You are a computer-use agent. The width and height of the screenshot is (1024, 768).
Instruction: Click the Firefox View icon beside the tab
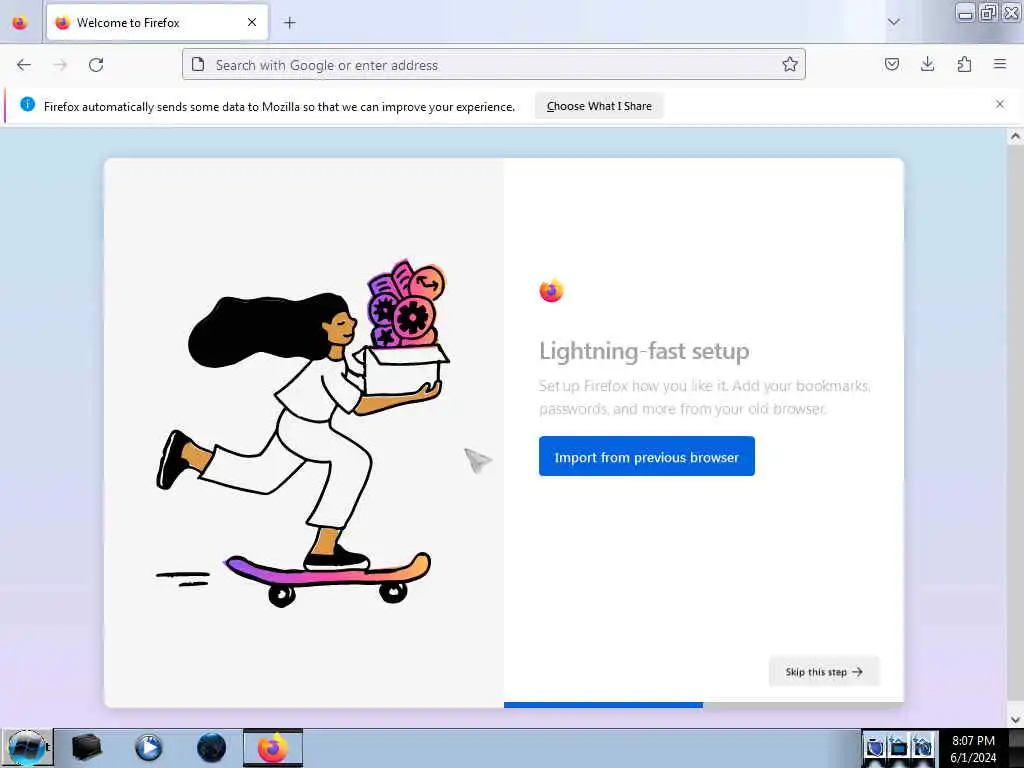20,22
